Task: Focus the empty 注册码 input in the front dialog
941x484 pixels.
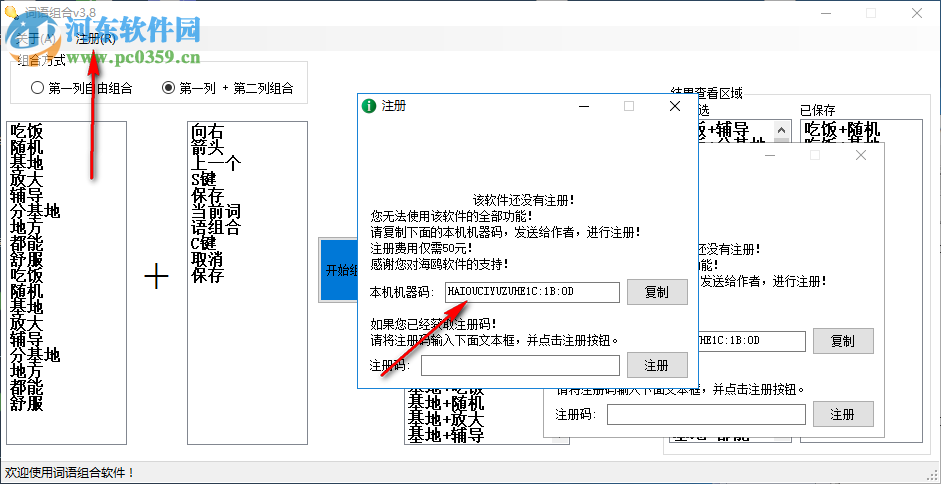Action: click(520, 365)
